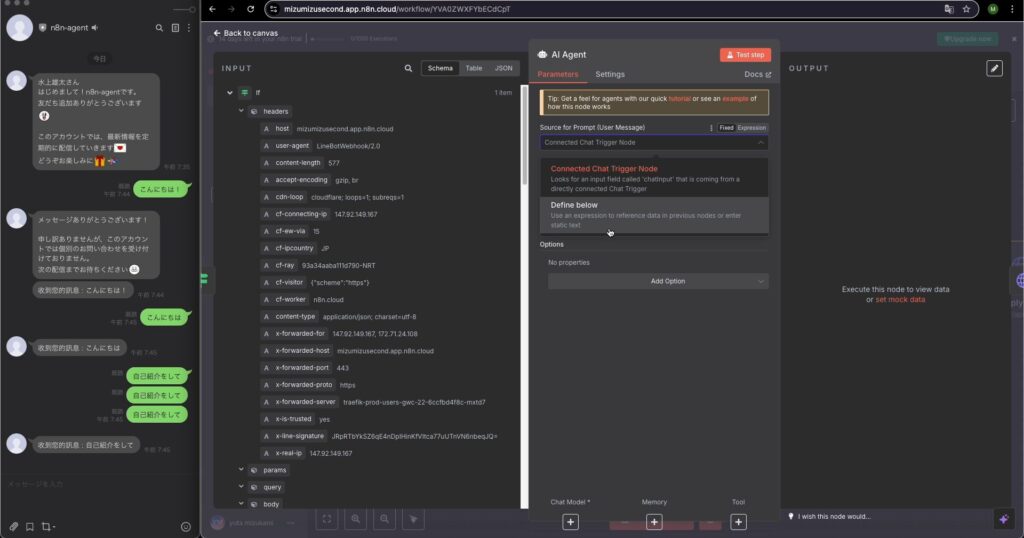Click the zoom out canvas icon
Viewport: 1024px width, 538px height.
tap(384, 519)
